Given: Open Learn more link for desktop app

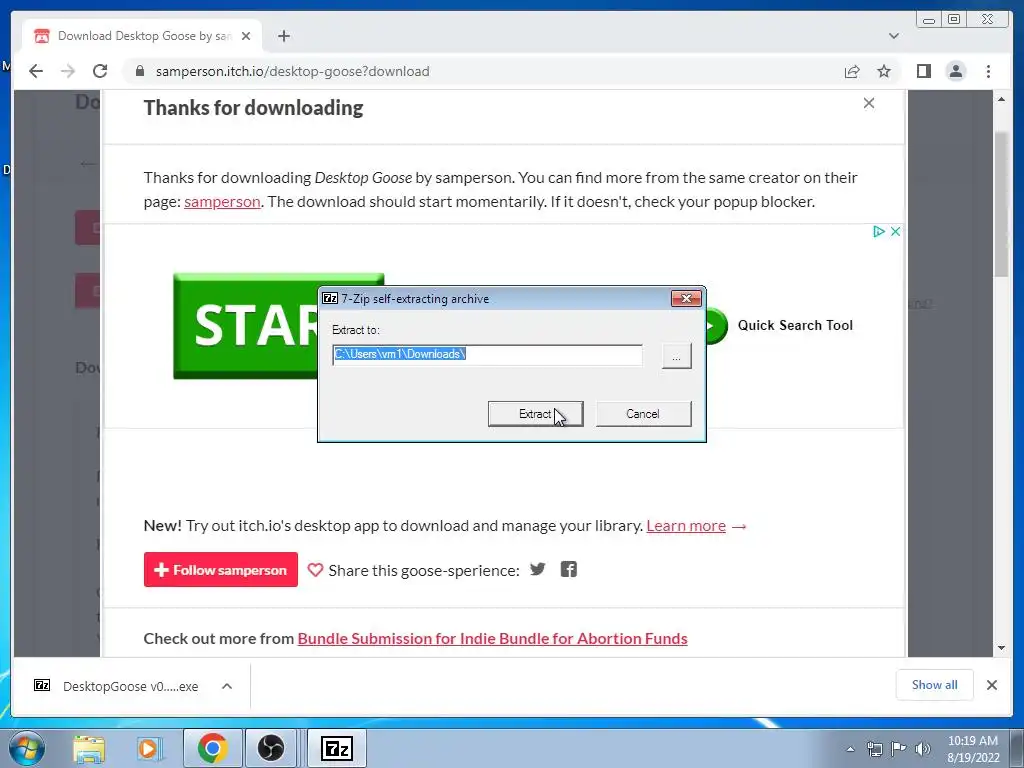Looking at the screenshot, I should click(686, 526).
